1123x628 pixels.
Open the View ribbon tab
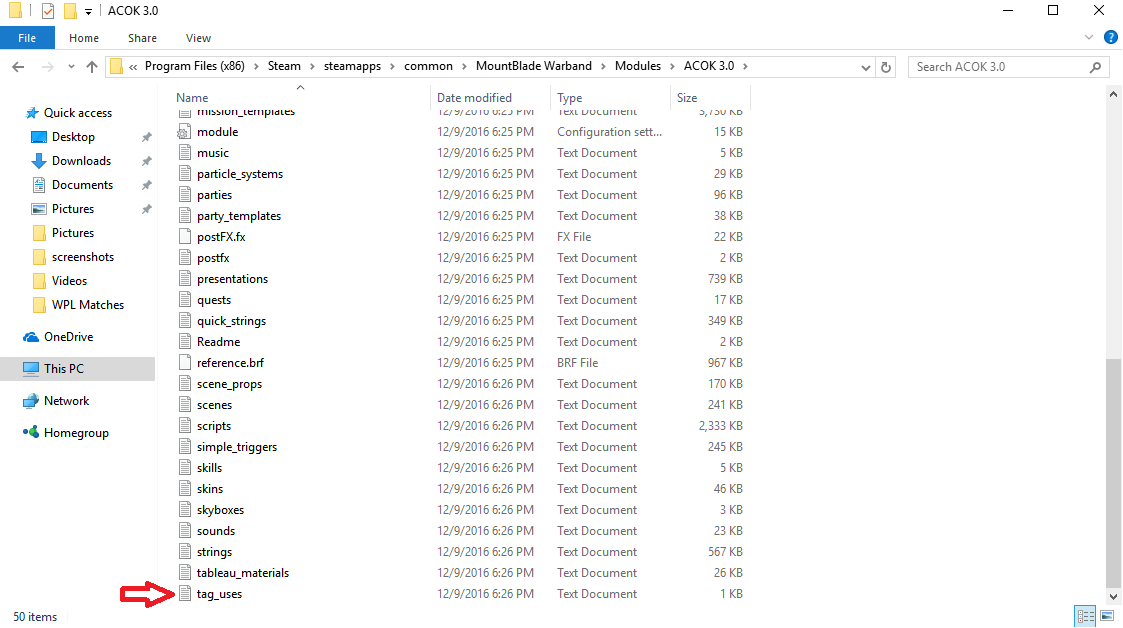coord(198,38)
